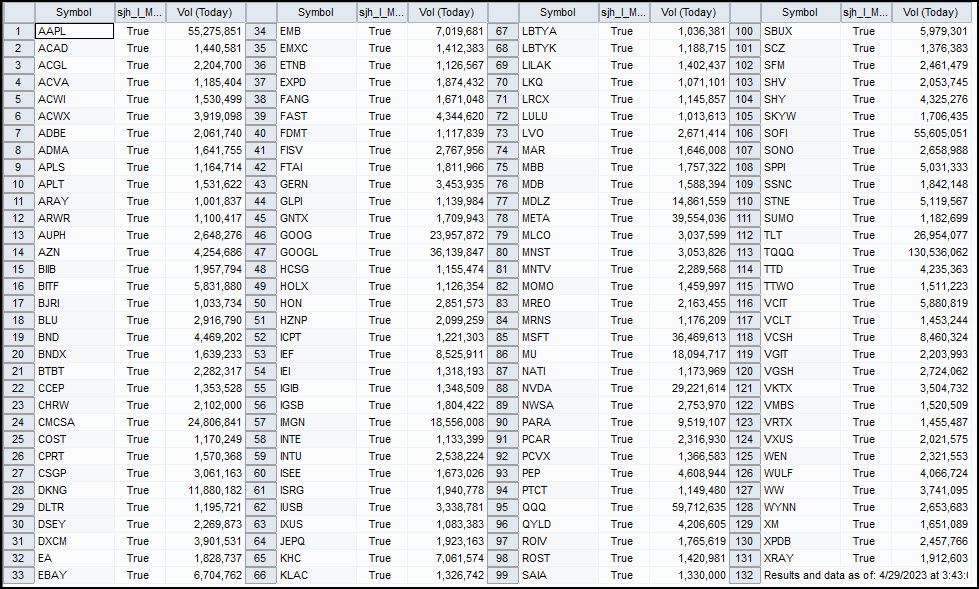Click the FAST symbol cell

pyautogui.click(x=317, y=116)
